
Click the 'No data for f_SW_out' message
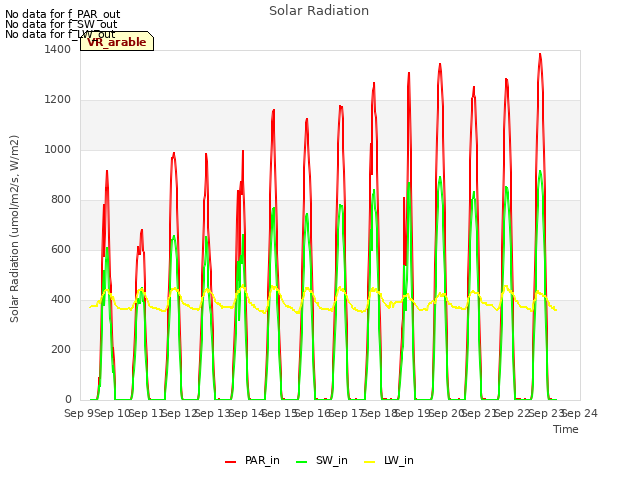61,24
